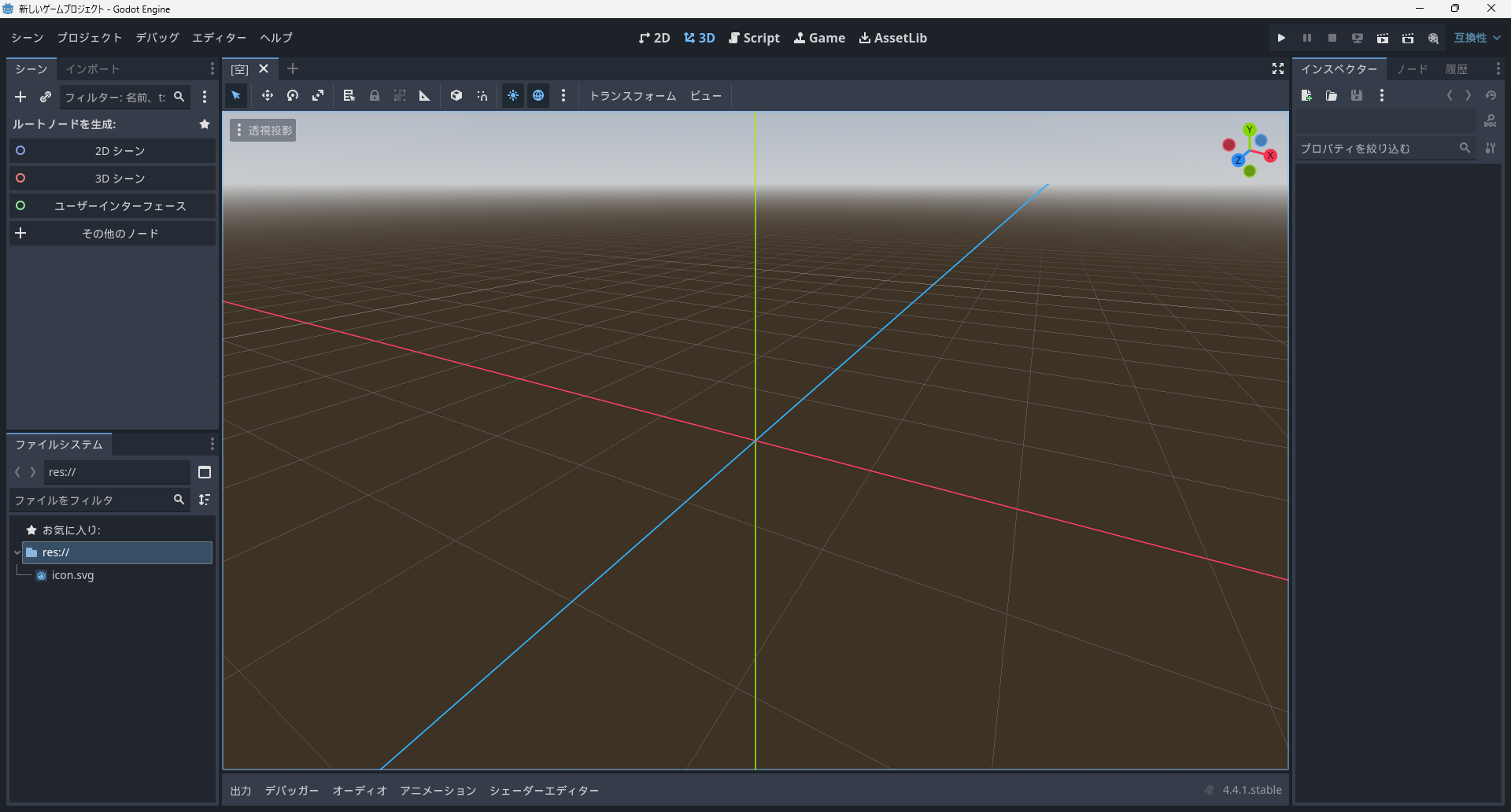Open the AssetLib workspace
1511x812 pixels.
pos(893,38)
